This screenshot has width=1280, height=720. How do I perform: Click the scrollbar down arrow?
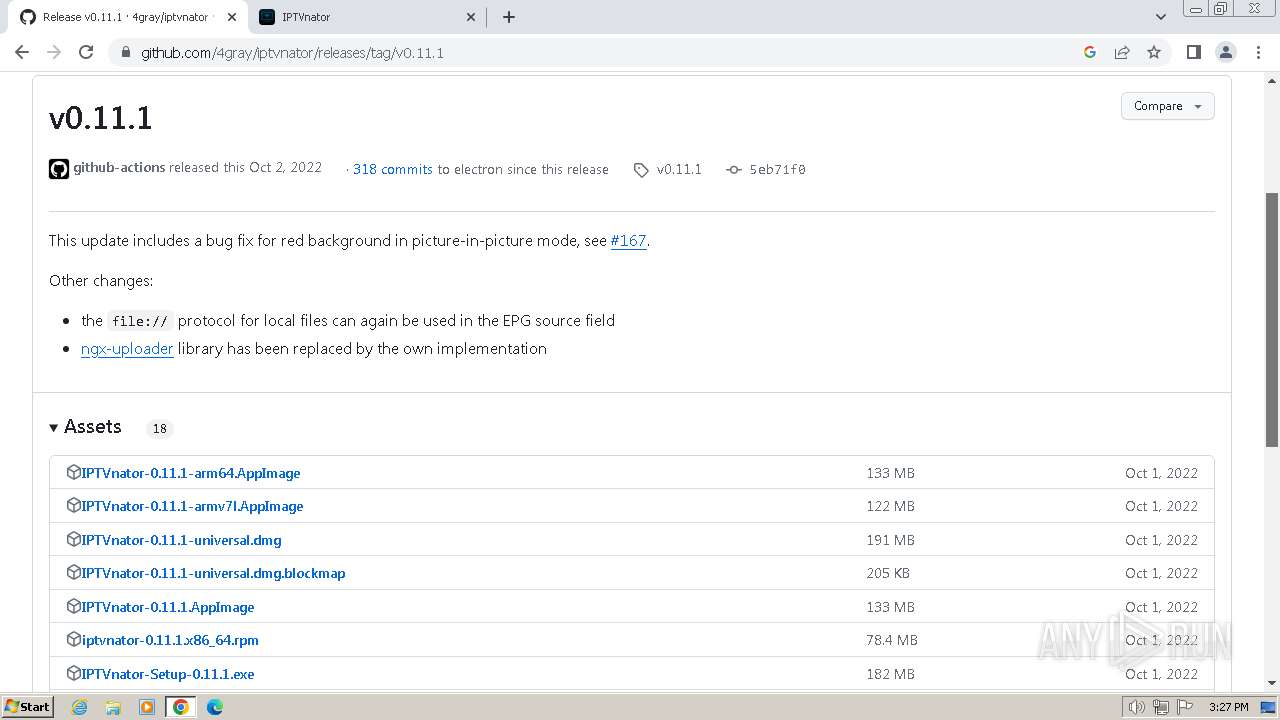click(1272, 683)
